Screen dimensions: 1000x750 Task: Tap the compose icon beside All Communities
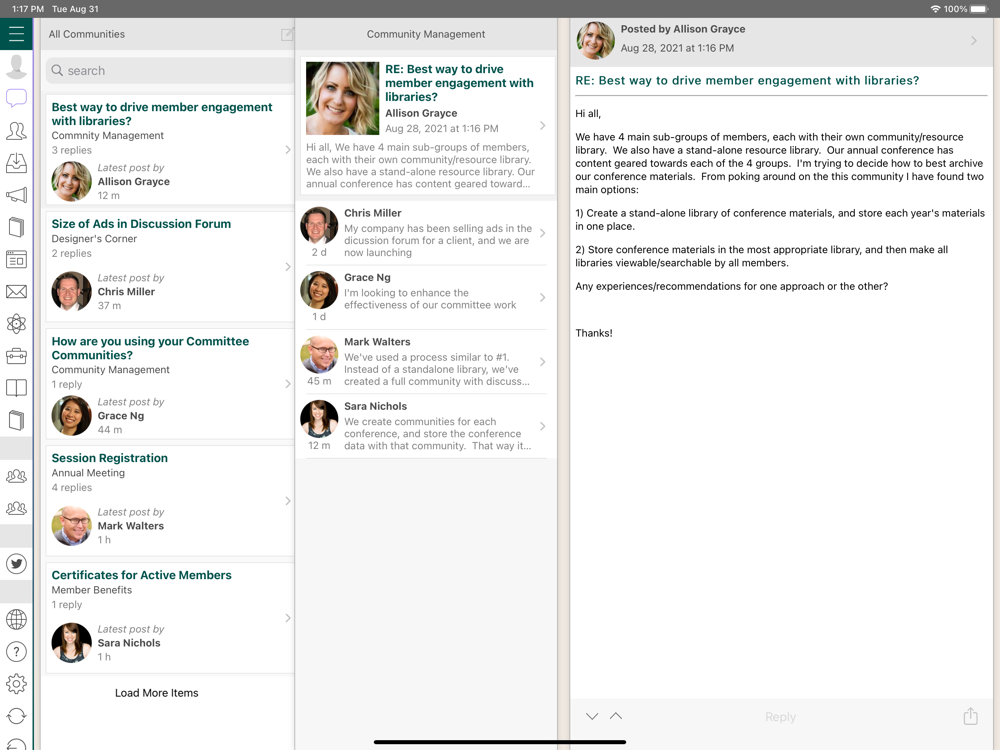287,34
